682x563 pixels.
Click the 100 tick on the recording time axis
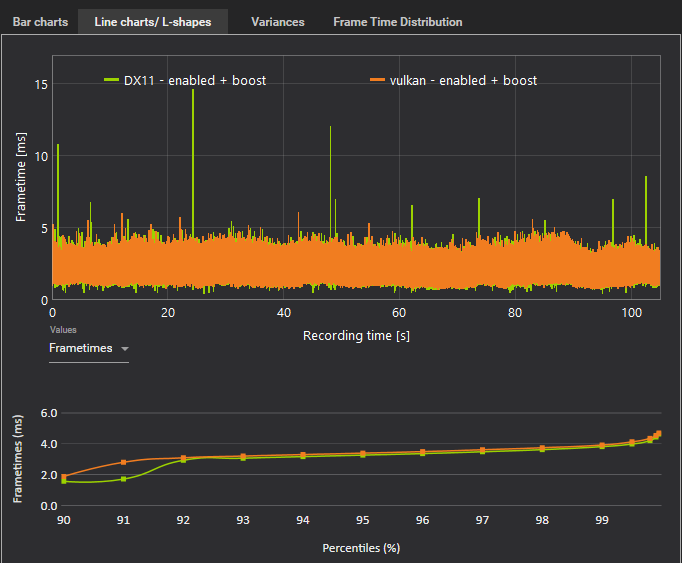[x=632, y=312]
